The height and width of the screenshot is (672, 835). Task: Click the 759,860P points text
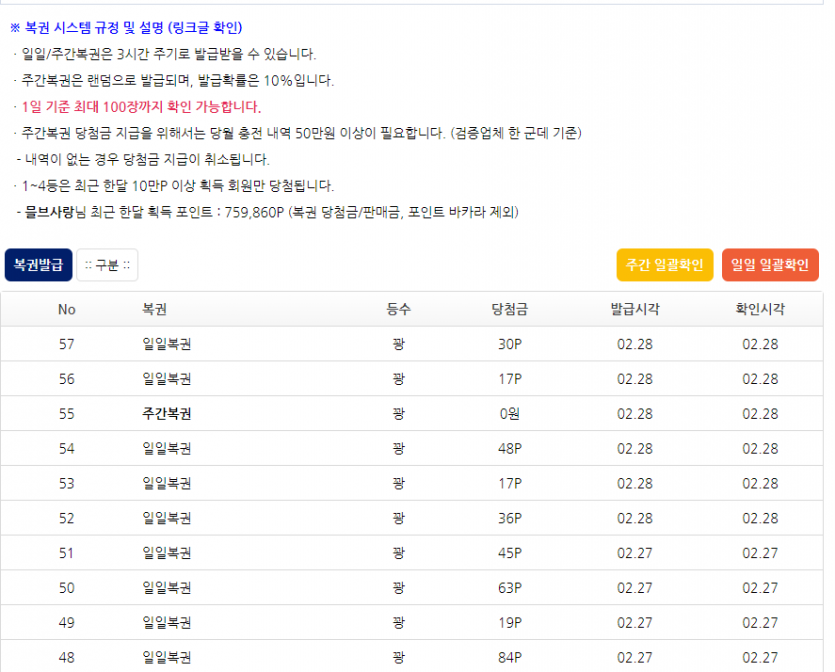coord(254,212)
